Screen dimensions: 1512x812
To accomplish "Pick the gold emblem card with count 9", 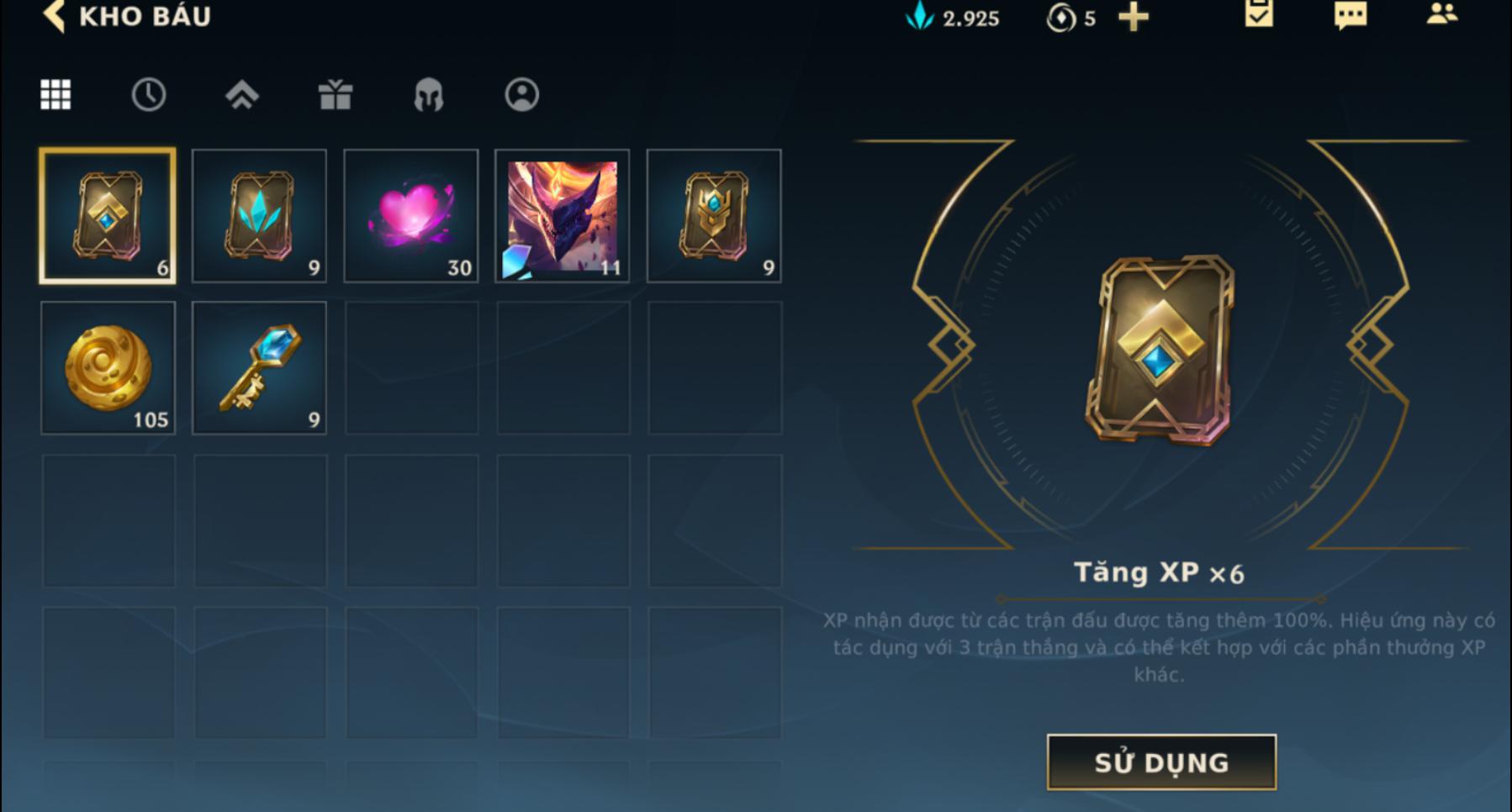I will (x=714, y=216).
